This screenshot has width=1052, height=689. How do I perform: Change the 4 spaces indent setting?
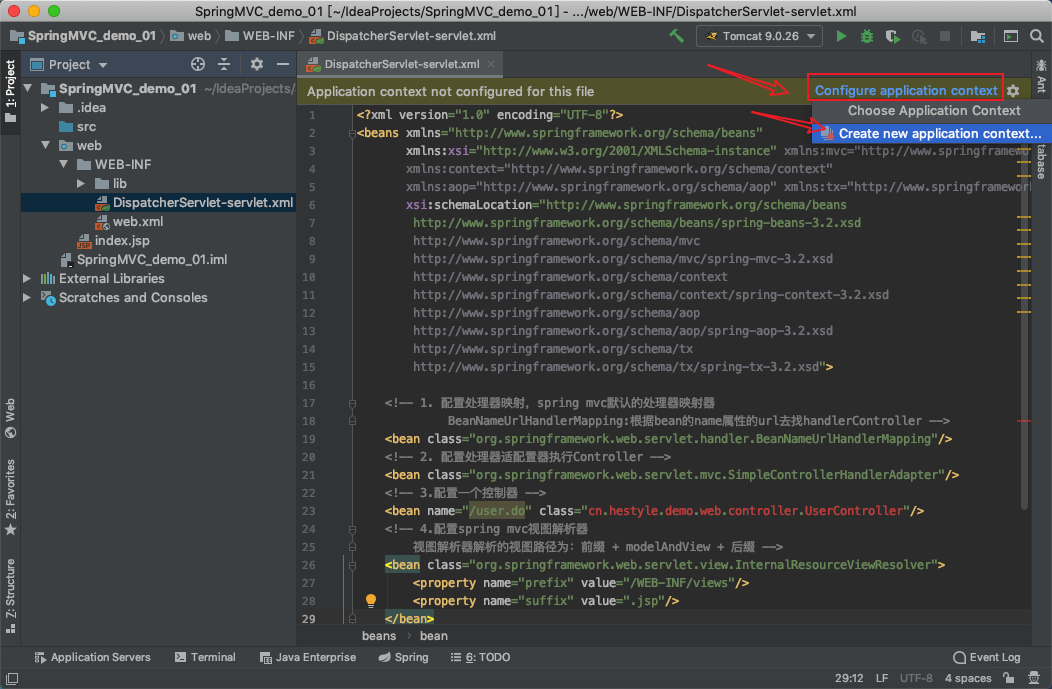tap(967, 678)
